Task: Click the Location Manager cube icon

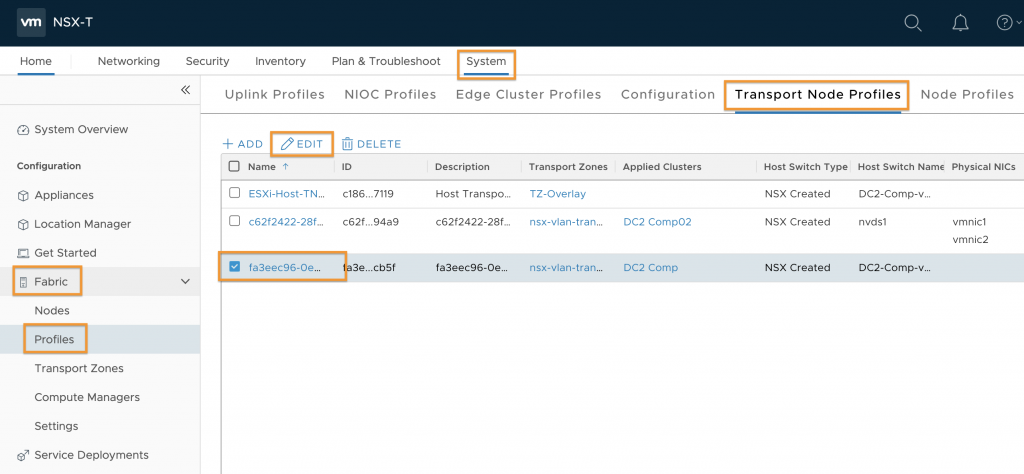Action: pyautogui.click(x=23, y=224)
